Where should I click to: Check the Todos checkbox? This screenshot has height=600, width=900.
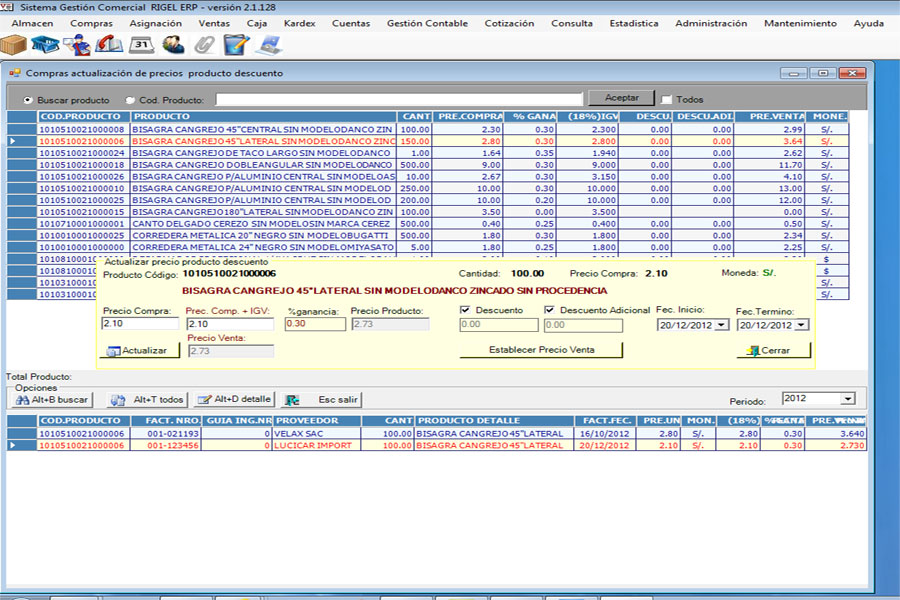[x=666, y=100]
